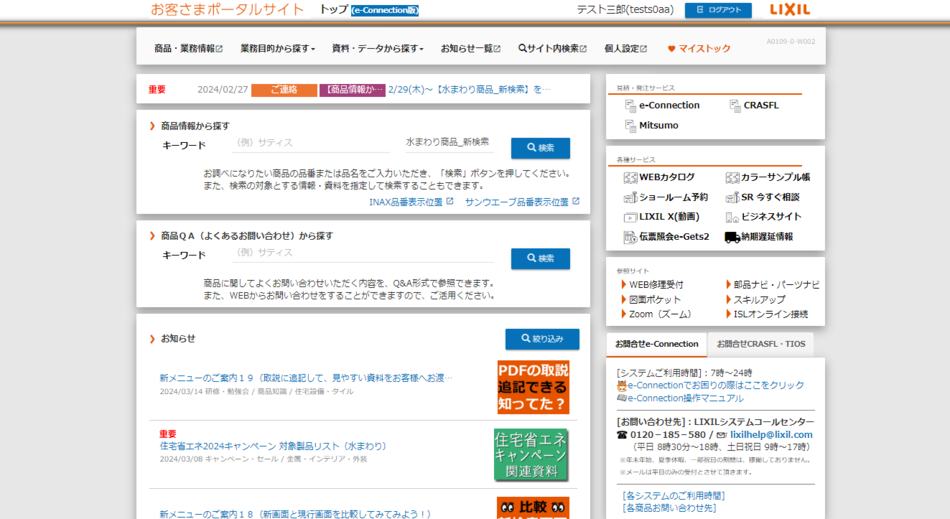Expand the 業務目的から探す dropdown menu
Screen dimensions: 950x519
pyautogui.click(x=277, y=49)
